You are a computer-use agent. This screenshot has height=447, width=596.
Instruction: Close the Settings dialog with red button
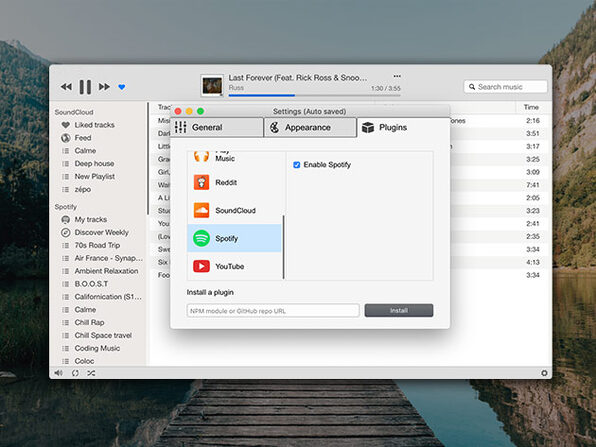[178, 111]
